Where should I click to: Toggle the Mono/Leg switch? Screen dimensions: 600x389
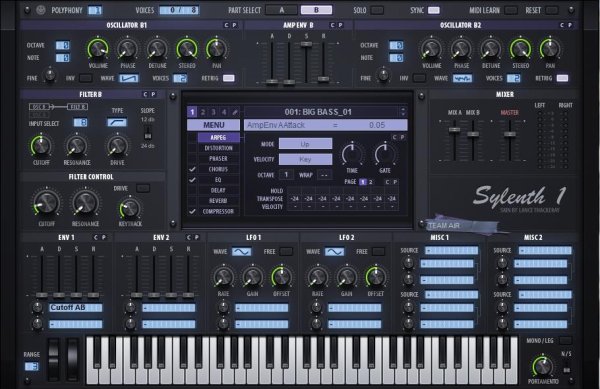[566, 340]
